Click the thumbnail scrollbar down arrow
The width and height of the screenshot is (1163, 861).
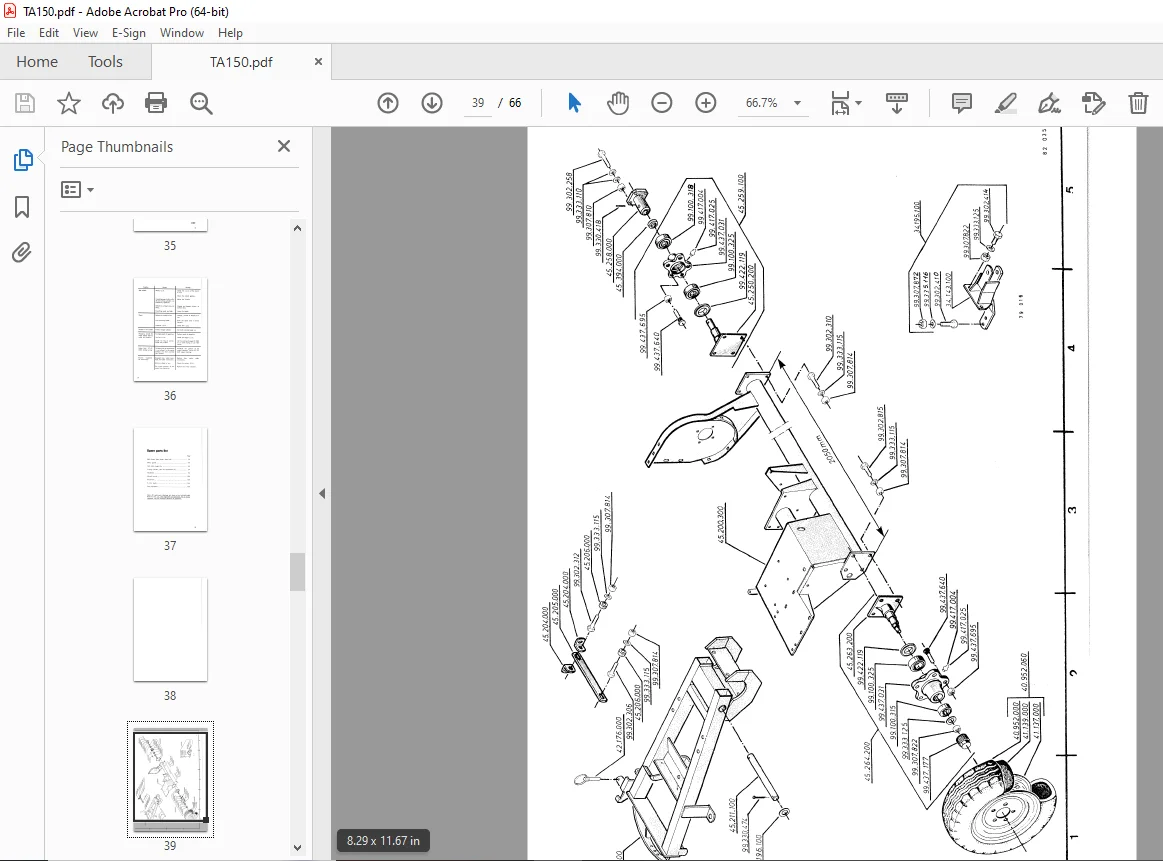(297, 848)
